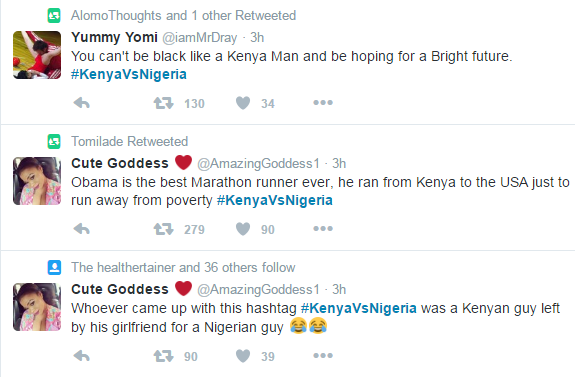Reply to the hashtag girlfriend tweet
This screenshot has width=575, height=377.
(x=82, y=356)
